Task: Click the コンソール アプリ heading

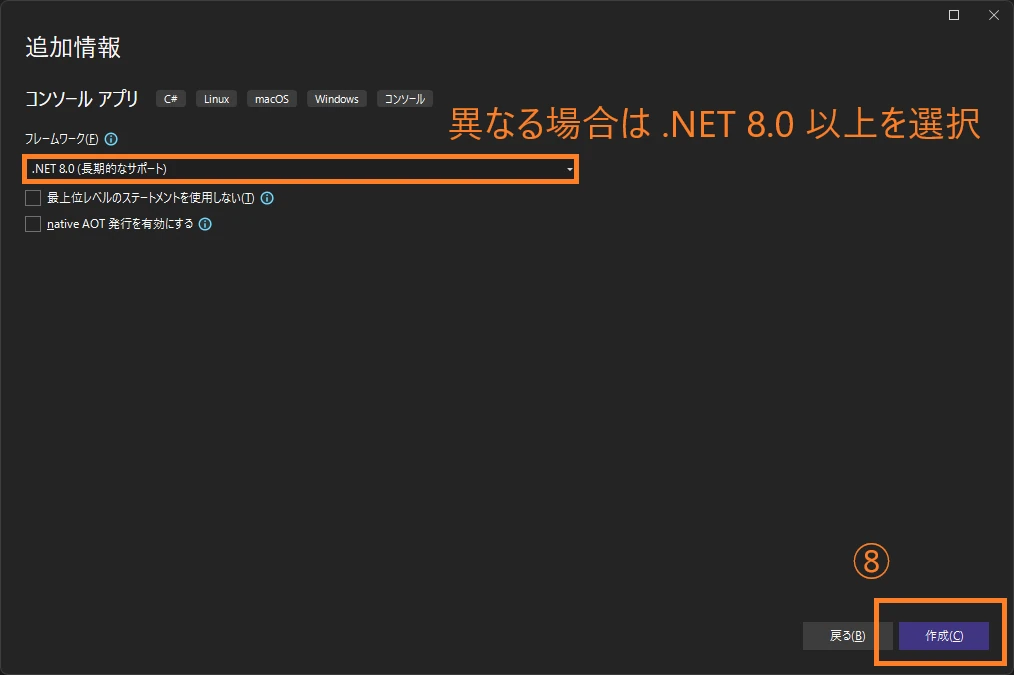Action: [81, 99]
